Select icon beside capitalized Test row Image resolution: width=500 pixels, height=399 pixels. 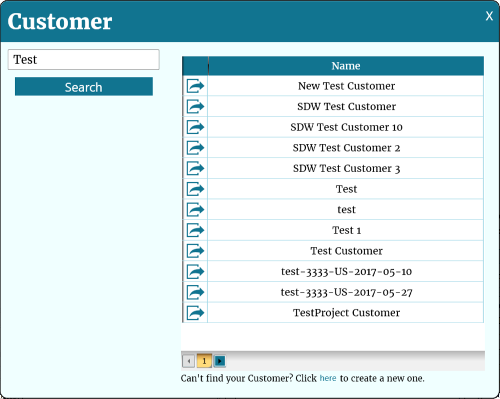tap(195, 189)
